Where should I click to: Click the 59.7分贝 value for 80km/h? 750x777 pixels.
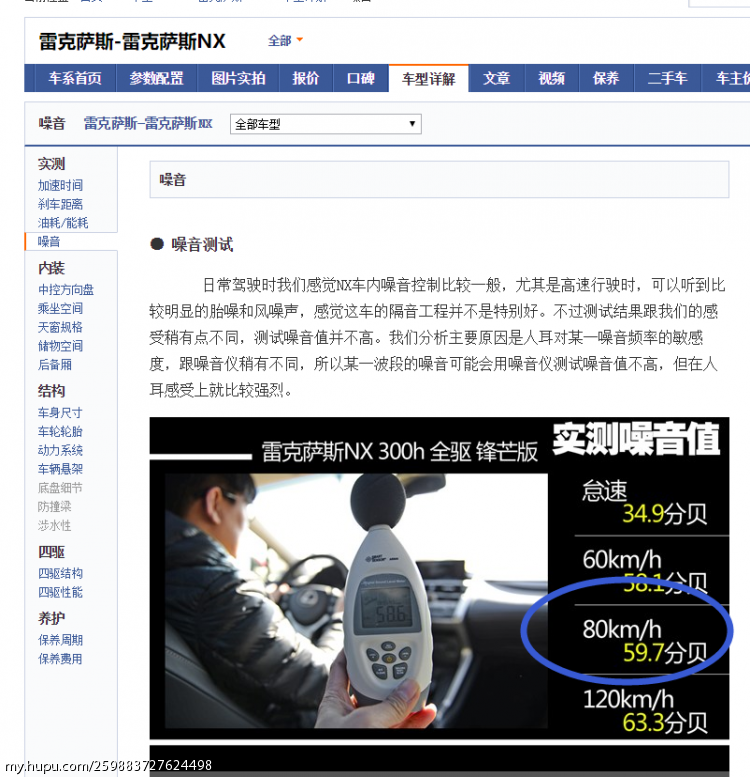[x=665, y=653]
